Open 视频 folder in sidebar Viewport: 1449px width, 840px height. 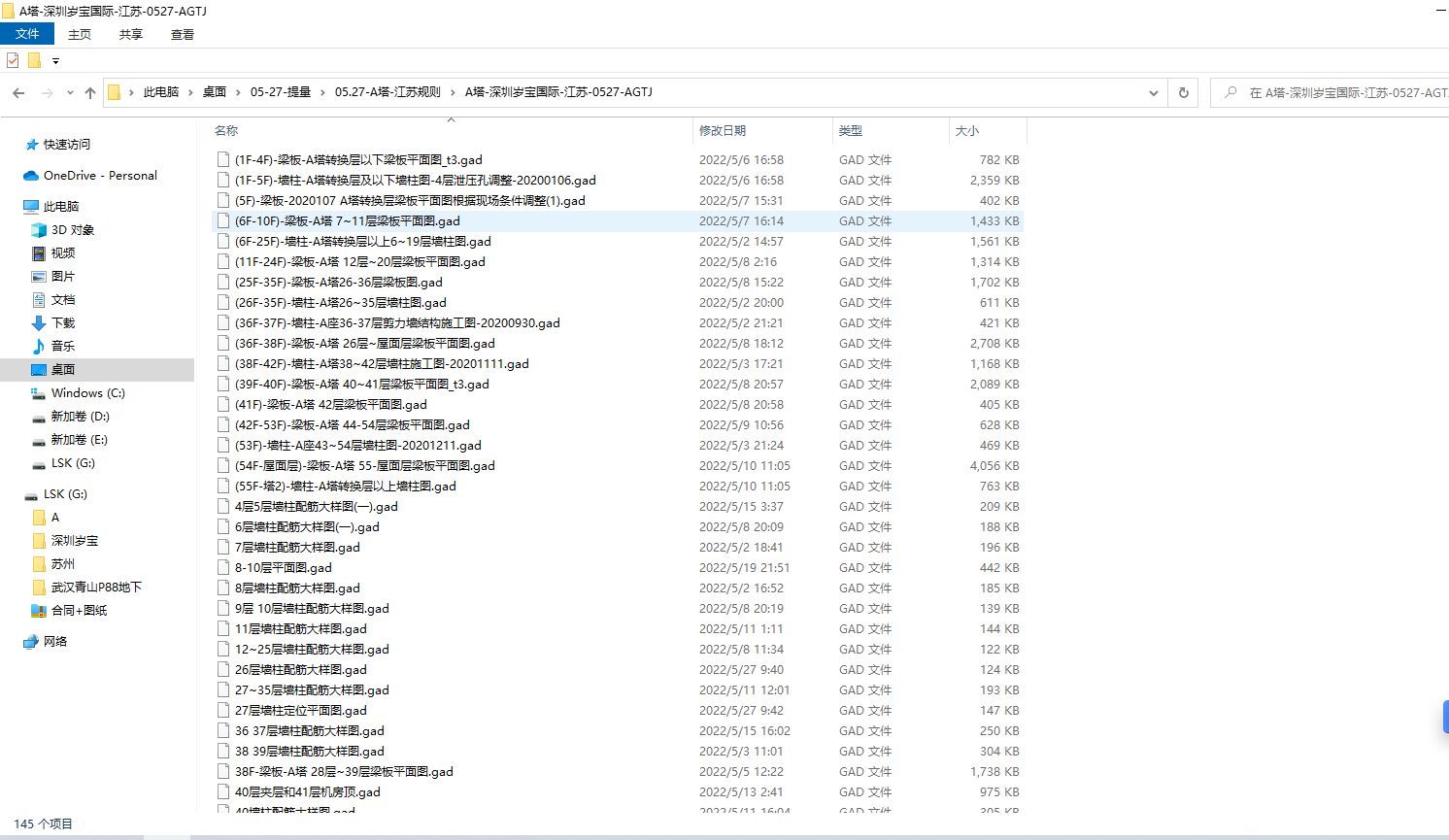[63, 252]
